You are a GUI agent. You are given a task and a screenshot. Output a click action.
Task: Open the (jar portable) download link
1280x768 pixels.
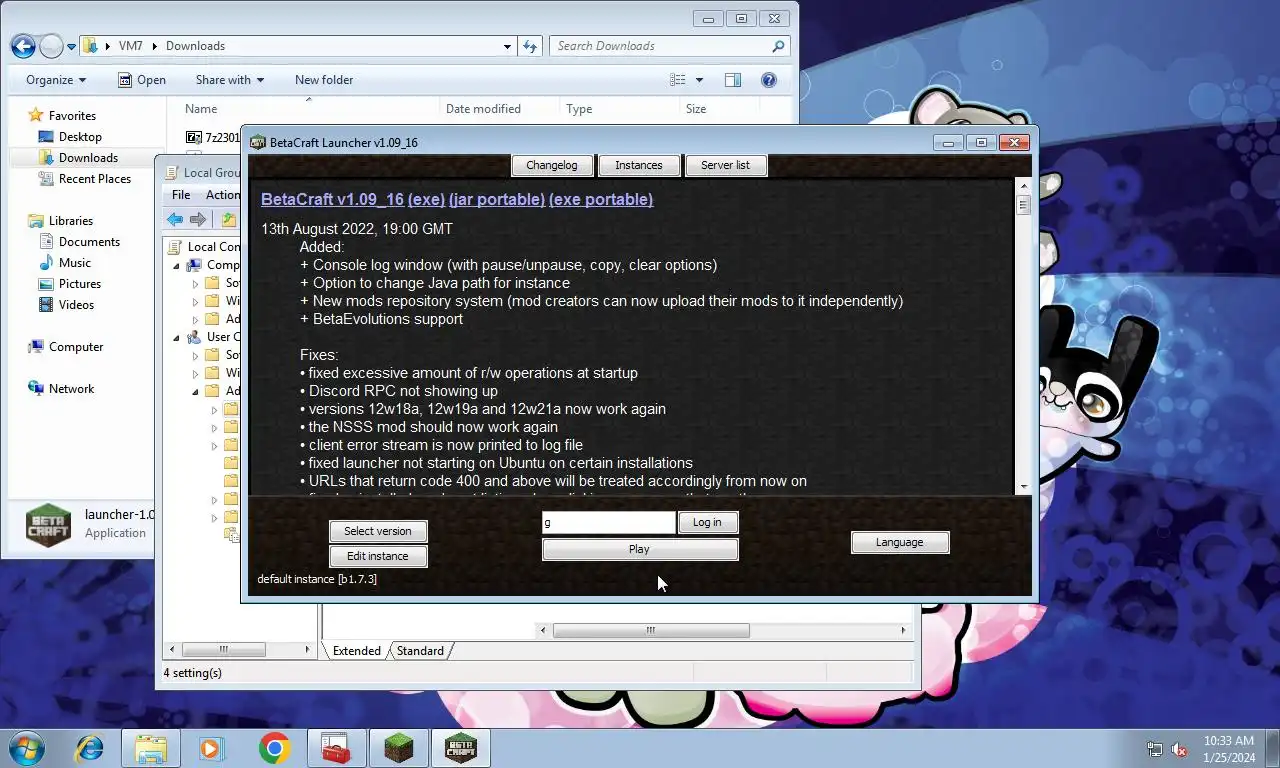click(497, 199)
